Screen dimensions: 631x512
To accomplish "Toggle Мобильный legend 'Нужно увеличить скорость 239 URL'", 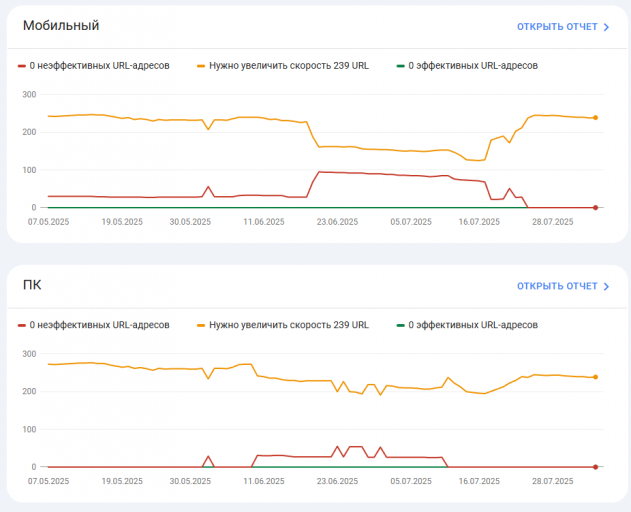I will [283, 66].
